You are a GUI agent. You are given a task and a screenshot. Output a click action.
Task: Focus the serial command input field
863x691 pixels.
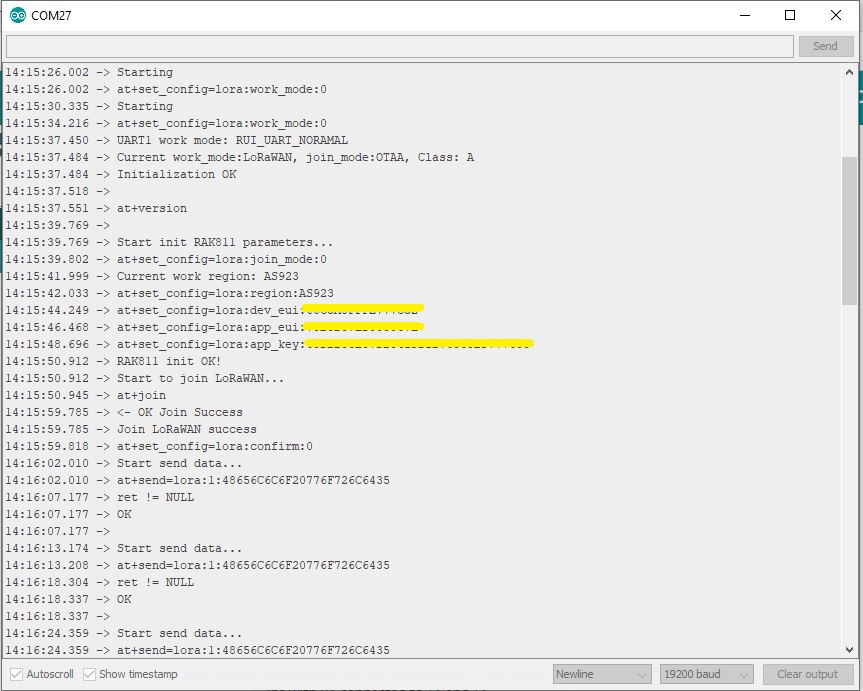tap(400, 46)
